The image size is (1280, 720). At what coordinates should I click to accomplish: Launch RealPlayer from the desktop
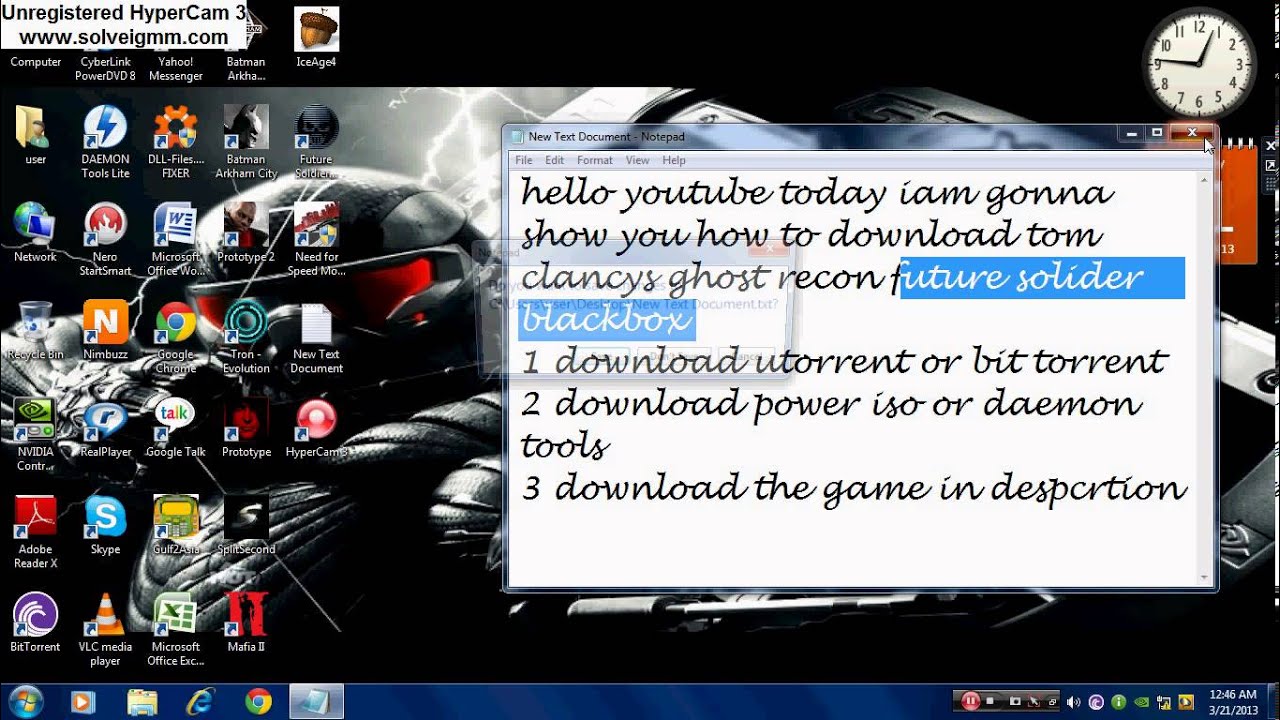click(105, 427)
